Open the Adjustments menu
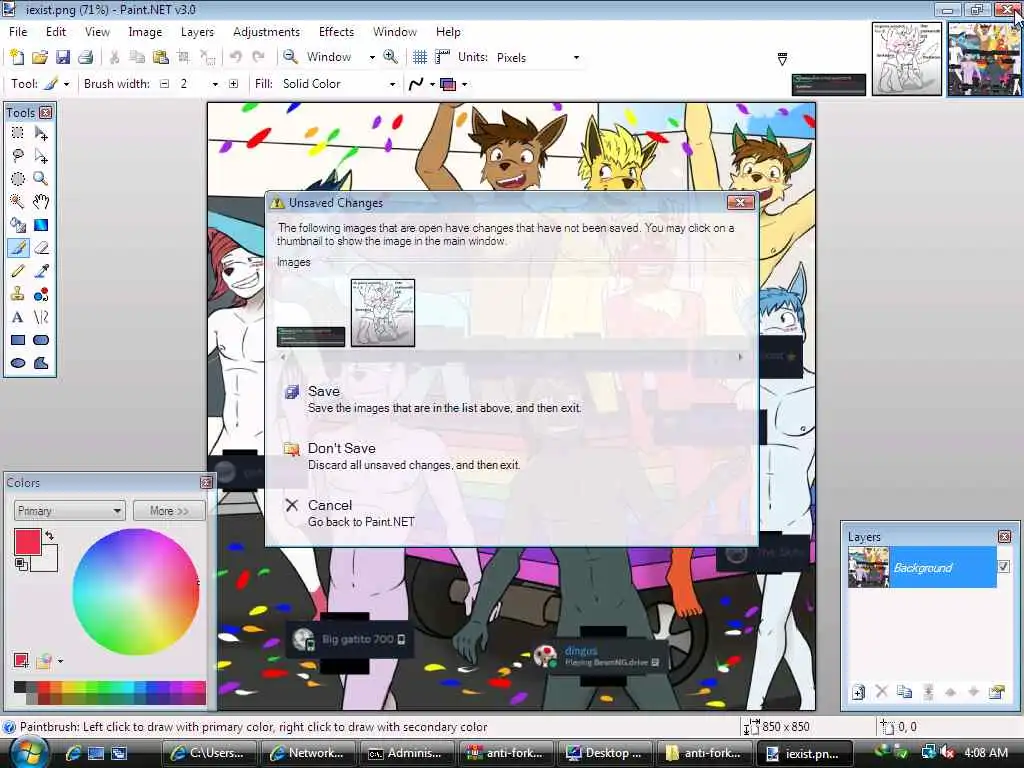The width and height of the screenshot is (1024, 768). pos(266,31)
